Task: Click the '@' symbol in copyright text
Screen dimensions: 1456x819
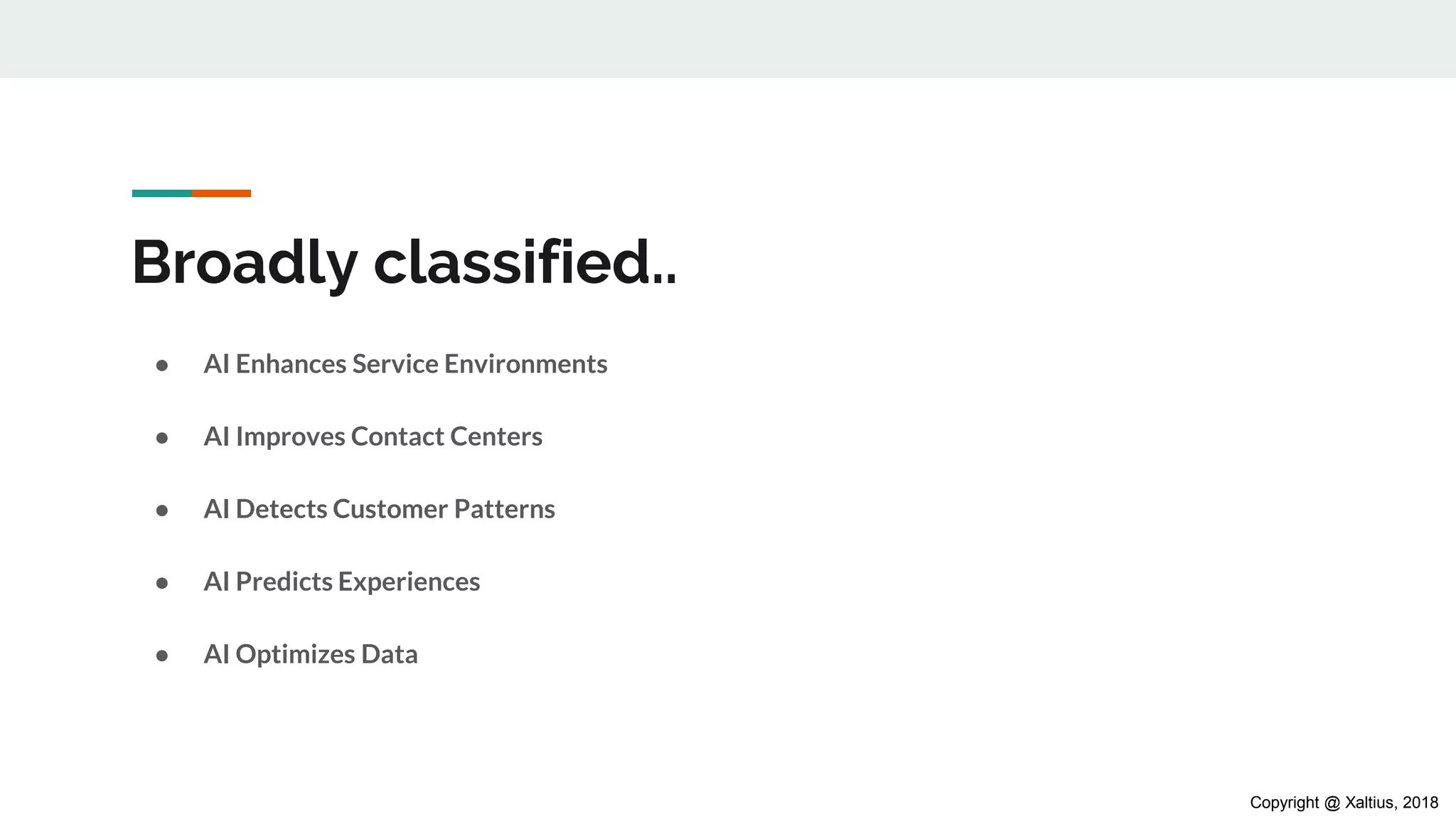Action: click(x=1332, y=803)
